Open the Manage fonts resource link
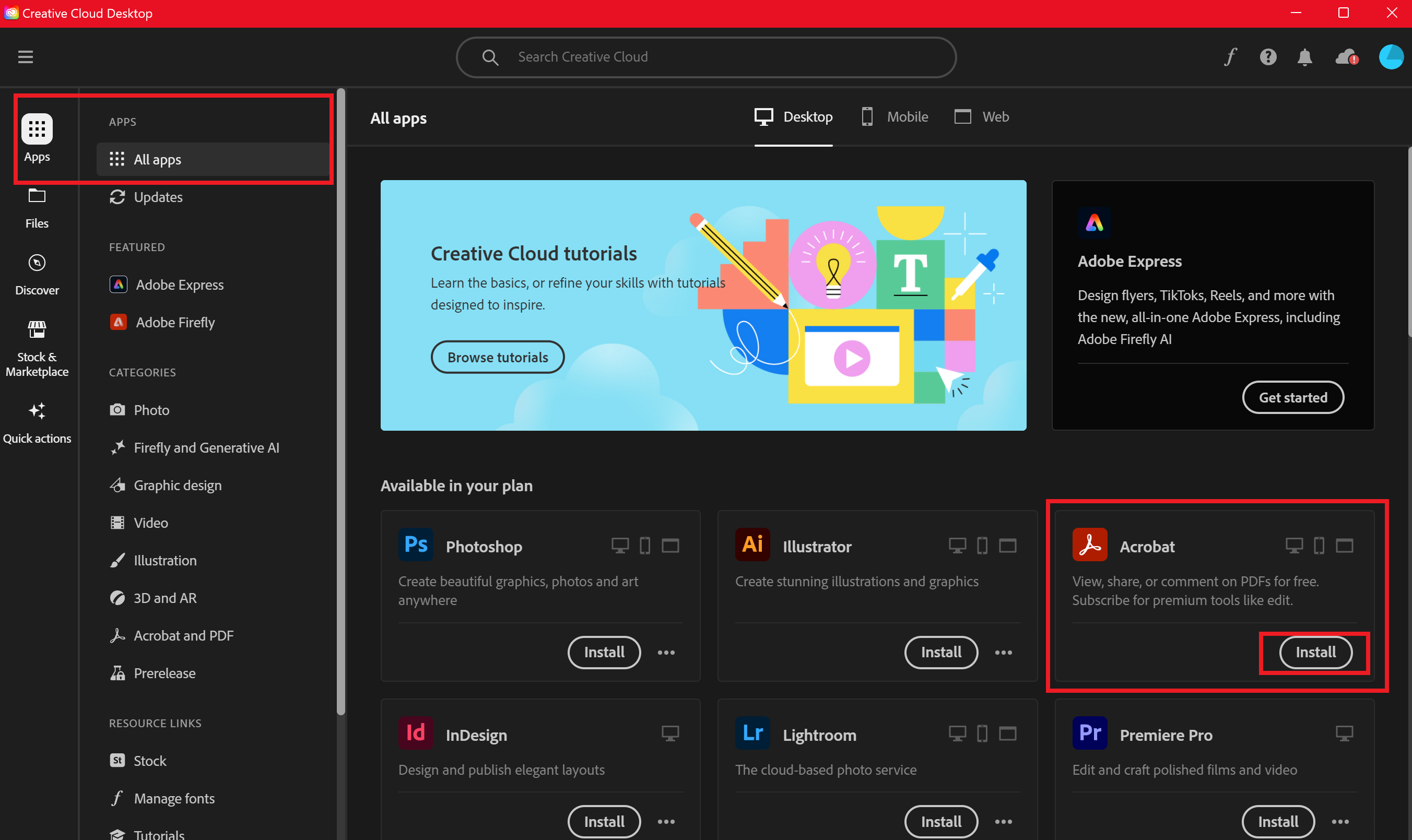The width and height of the screenshot is (1412, 840). [x=162, y=799]
